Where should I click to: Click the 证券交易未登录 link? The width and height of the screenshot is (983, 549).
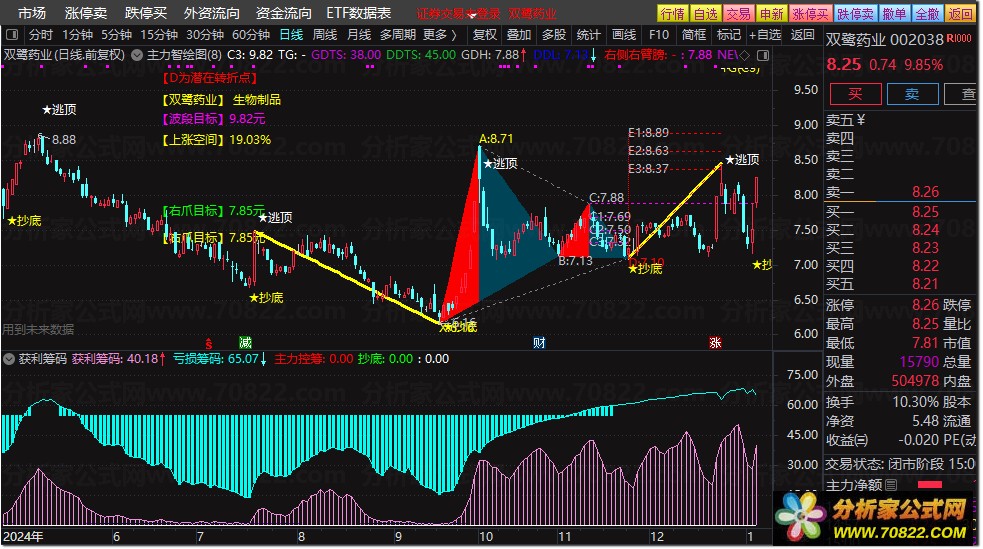click(459, 14)
